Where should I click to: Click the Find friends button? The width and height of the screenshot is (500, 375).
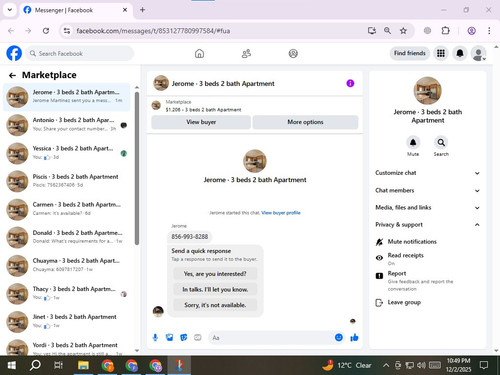(410, 53)
